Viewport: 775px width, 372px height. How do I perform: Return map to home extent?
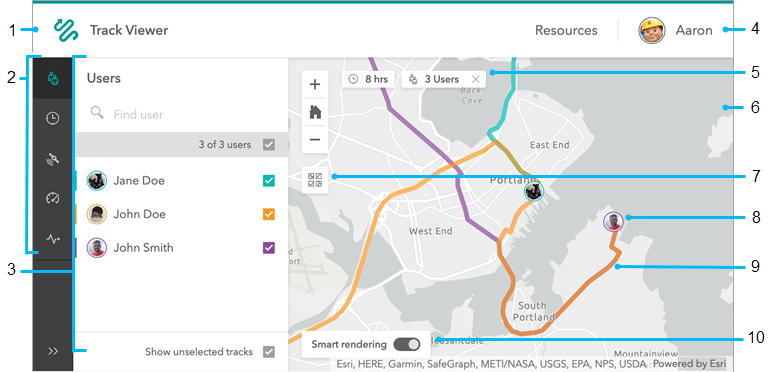click(x=315, y=112)
